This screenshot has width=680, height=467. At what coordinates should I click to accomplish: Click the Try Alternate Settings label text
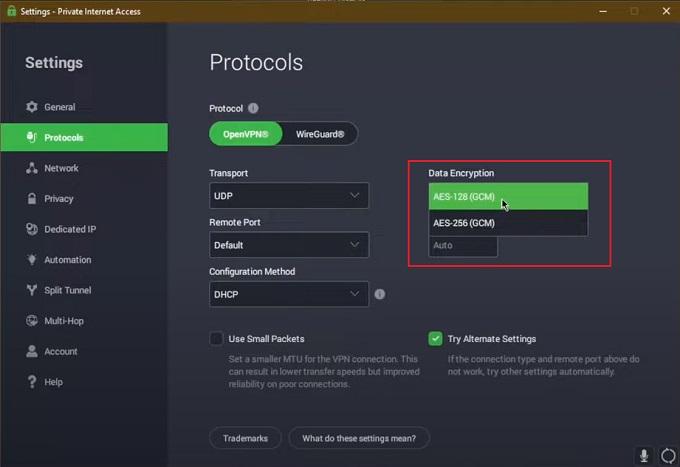[x=492, y=339]
